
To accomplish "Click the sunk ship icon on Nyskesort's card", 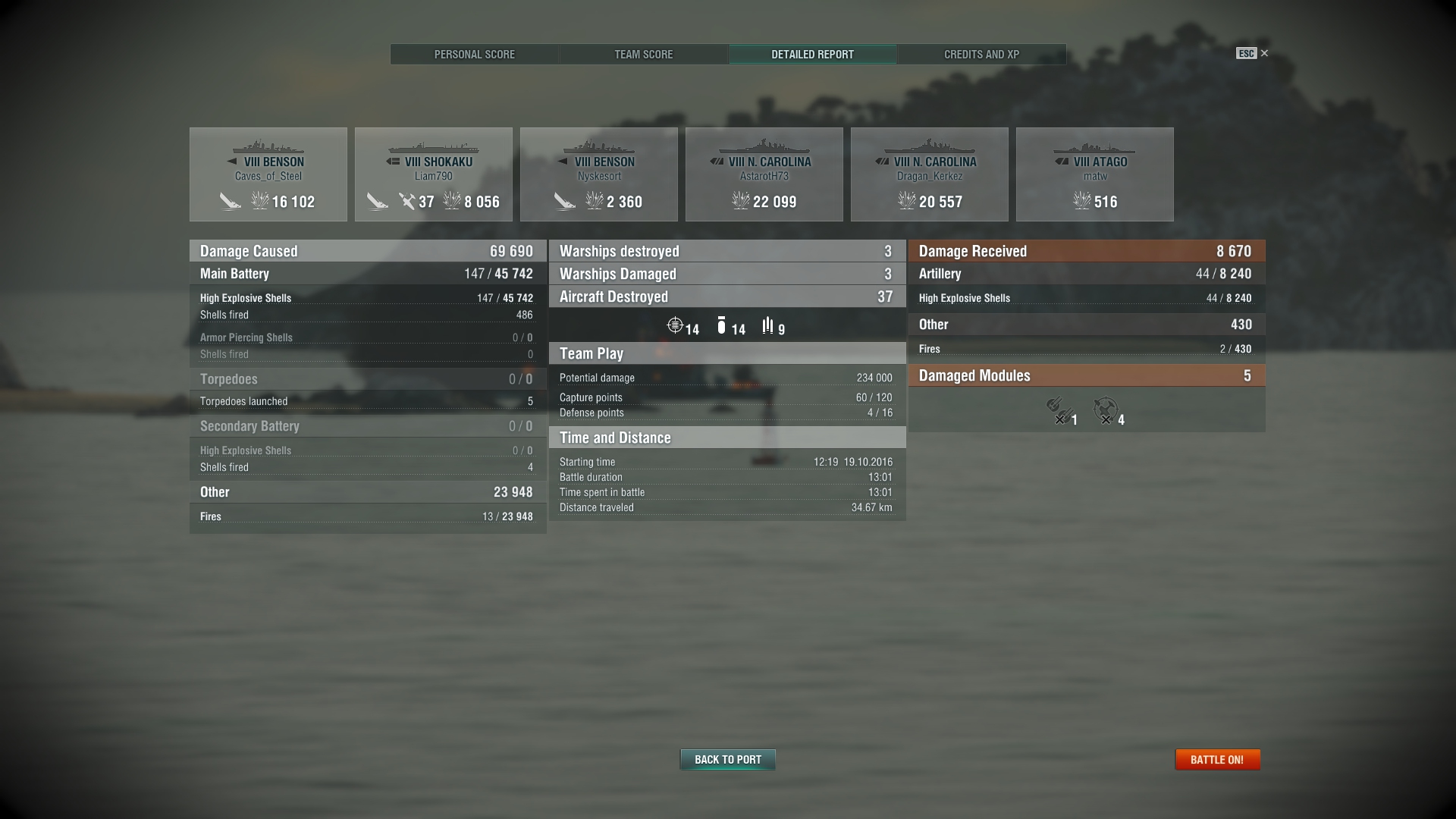I will pos(564,201).
